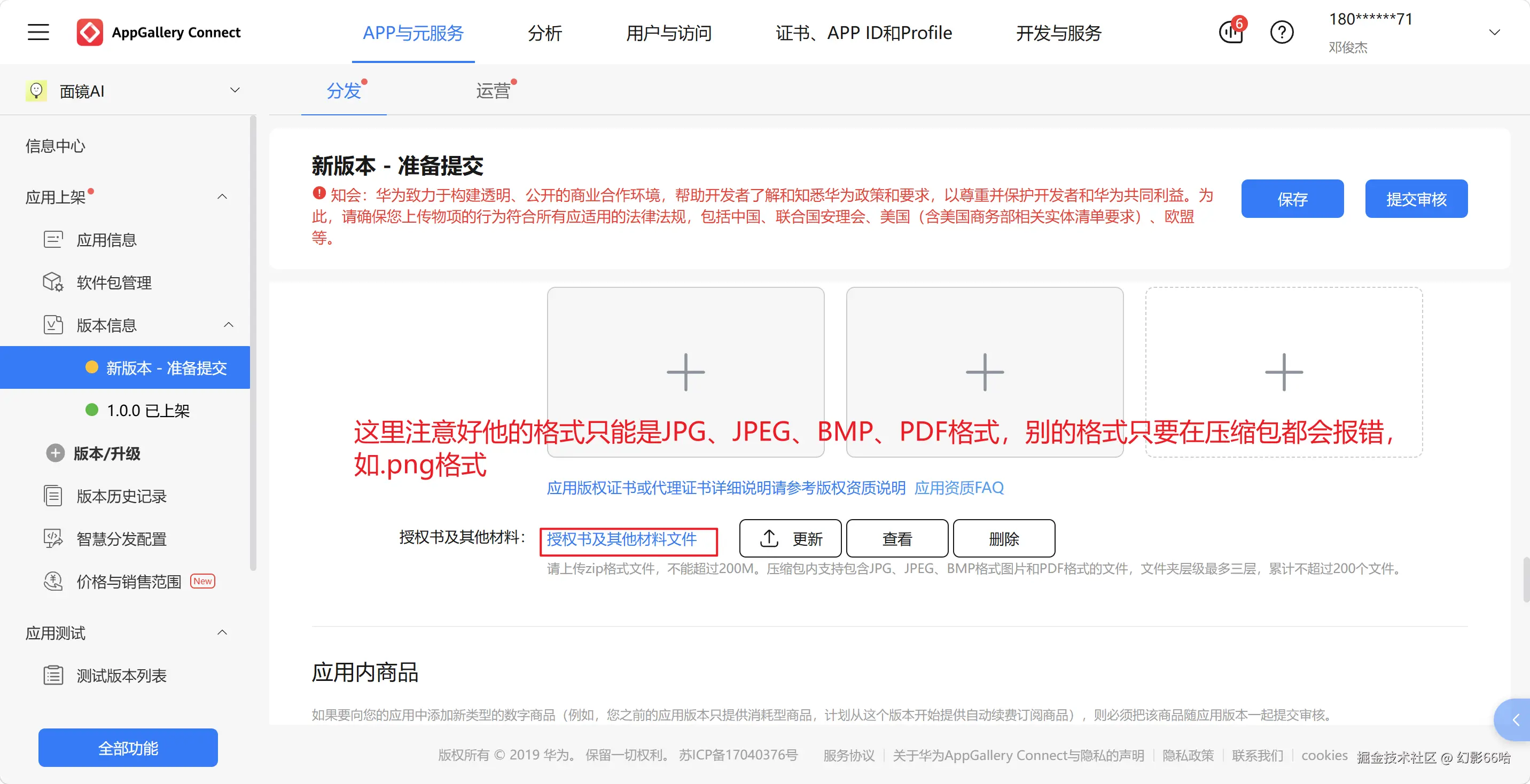
Task: Open the 服务协议 footer link
Action: [x=849, y=755]
